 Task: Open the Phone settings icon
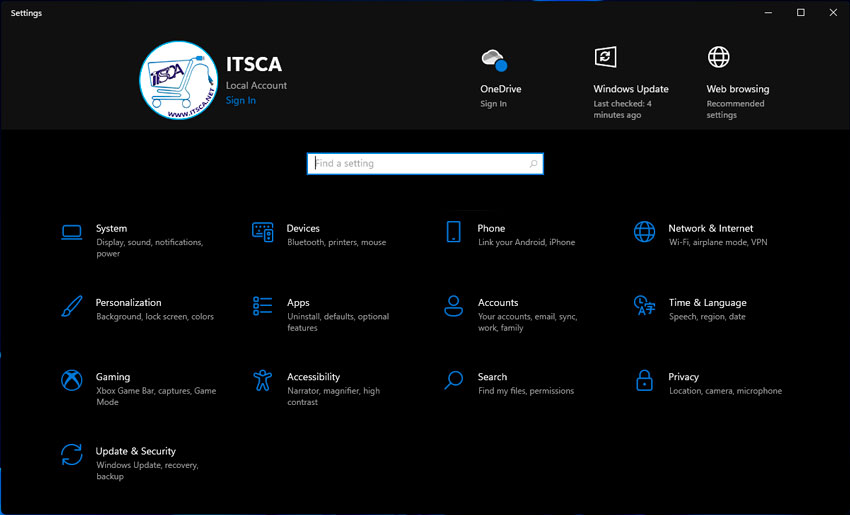coord(453,232)
